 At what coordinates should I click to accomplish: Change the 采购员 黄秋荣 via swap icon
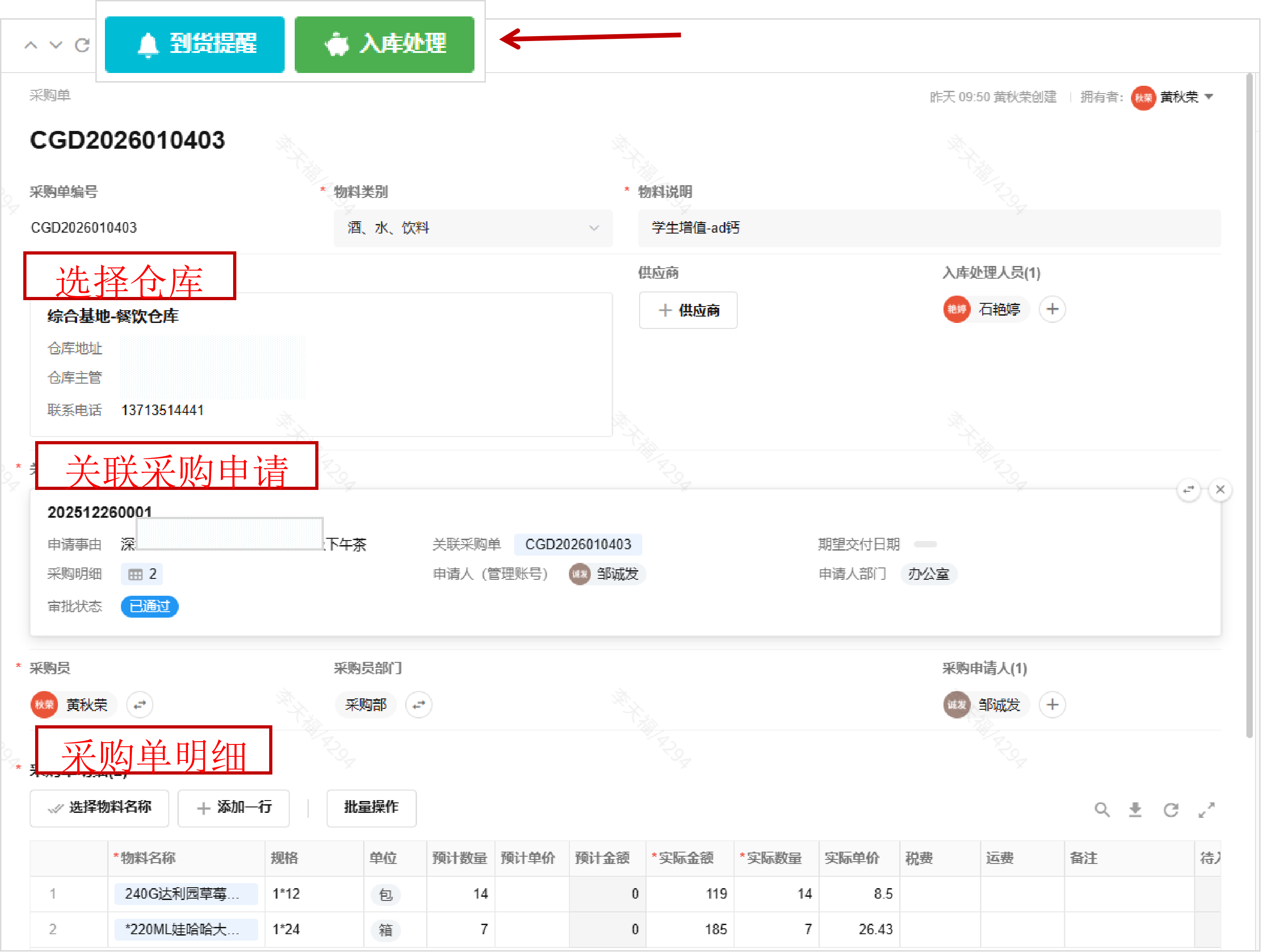coord(140,705)
